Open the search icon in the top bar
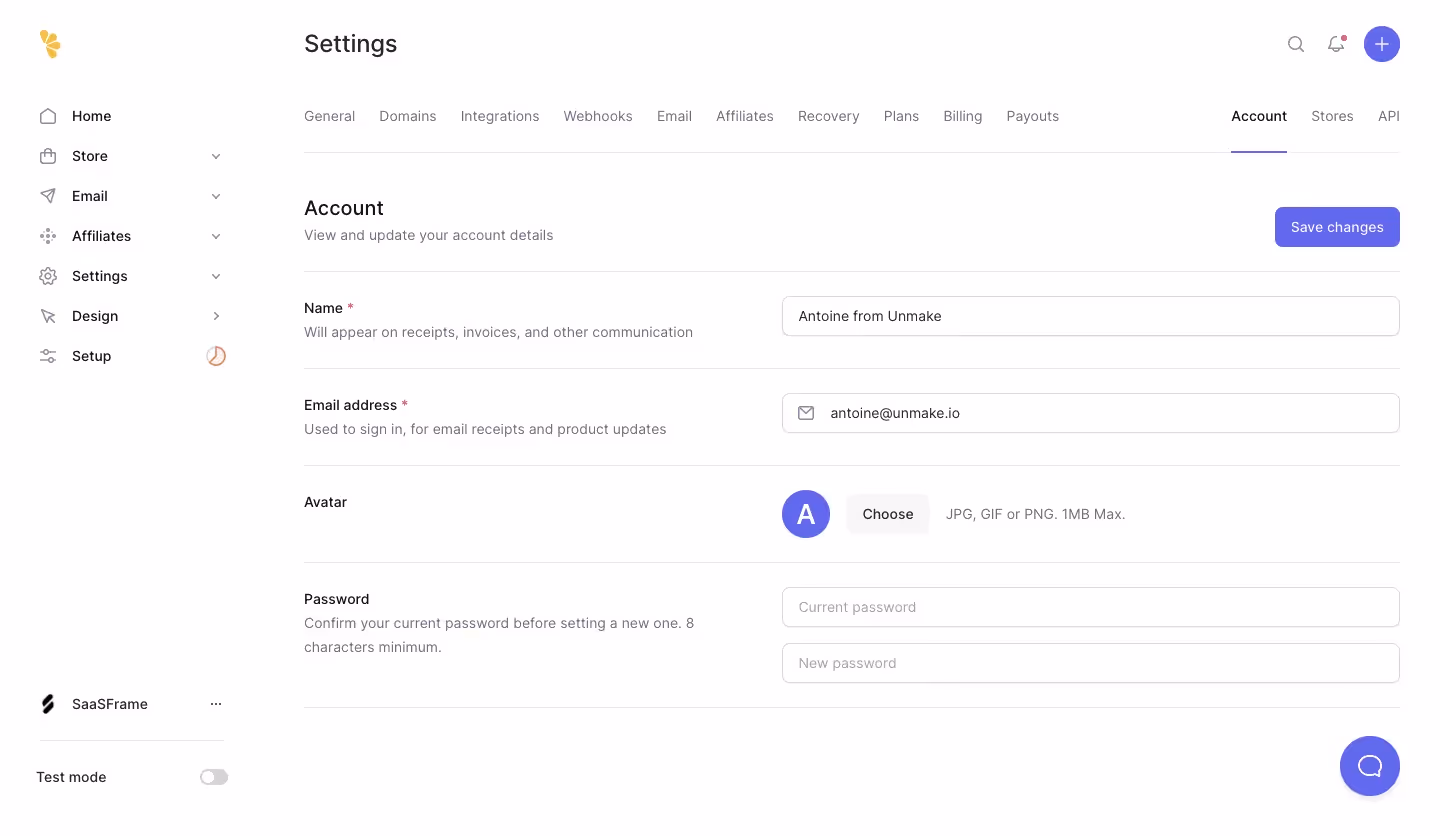This screenshot has width=1440, height=836. (x=1296, y=44)
